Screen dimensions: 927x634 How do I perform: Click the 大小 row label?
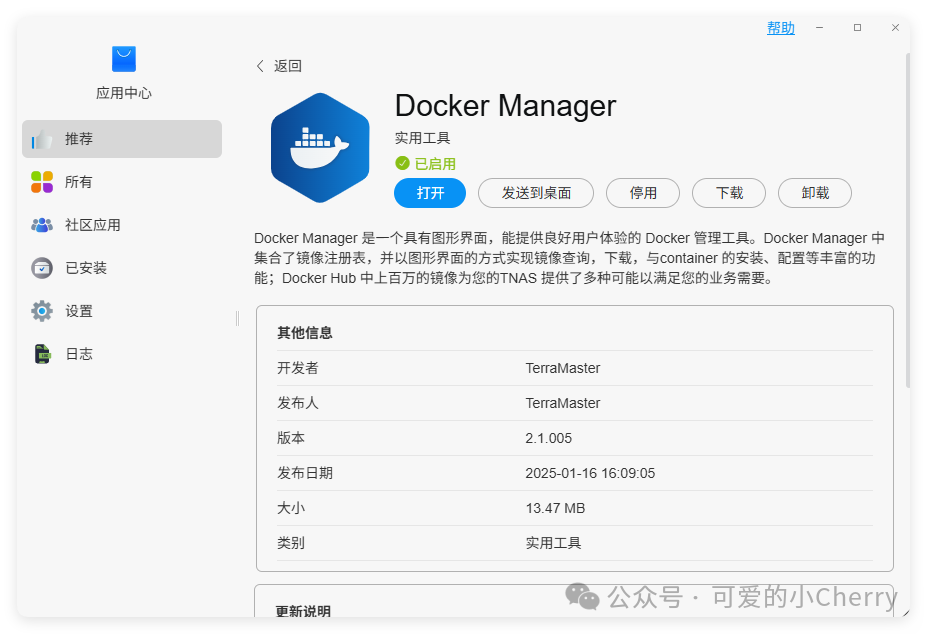[291, 508]
